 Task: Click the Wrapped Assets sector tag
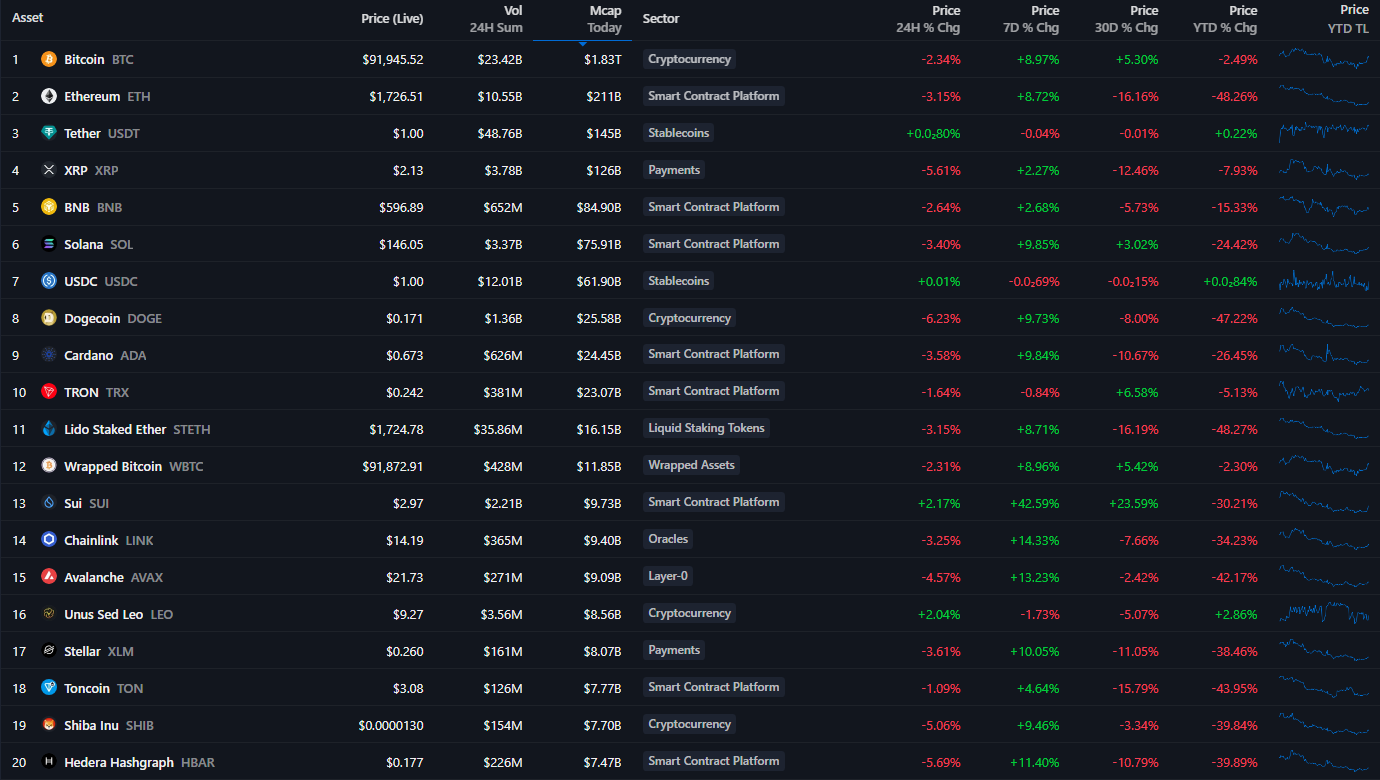(691, 465)
